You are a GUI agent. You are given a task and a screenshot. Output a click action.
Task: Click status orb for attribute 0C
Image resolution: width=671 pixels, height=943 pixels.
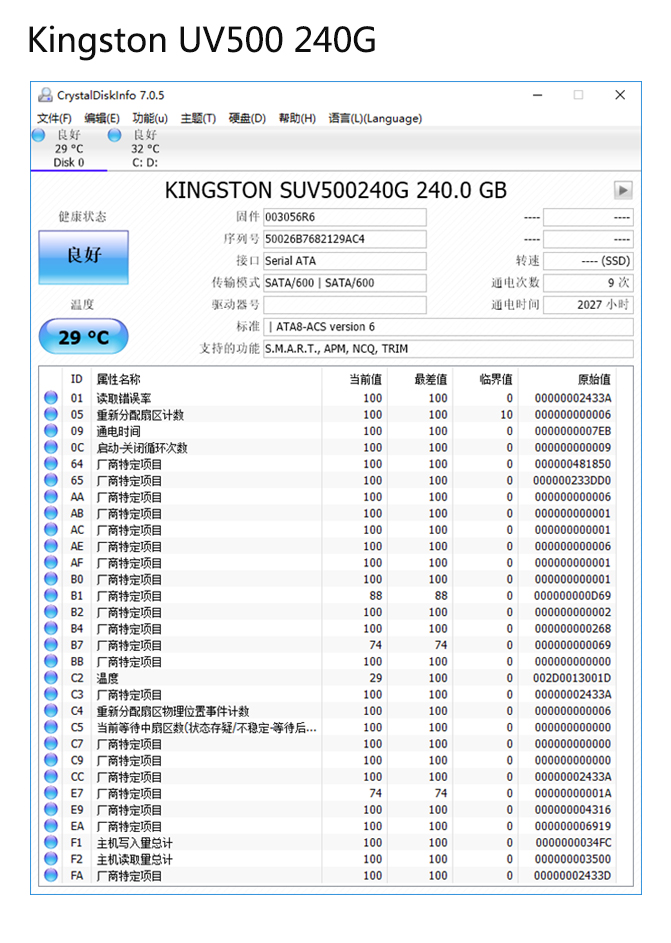(51, 447)
